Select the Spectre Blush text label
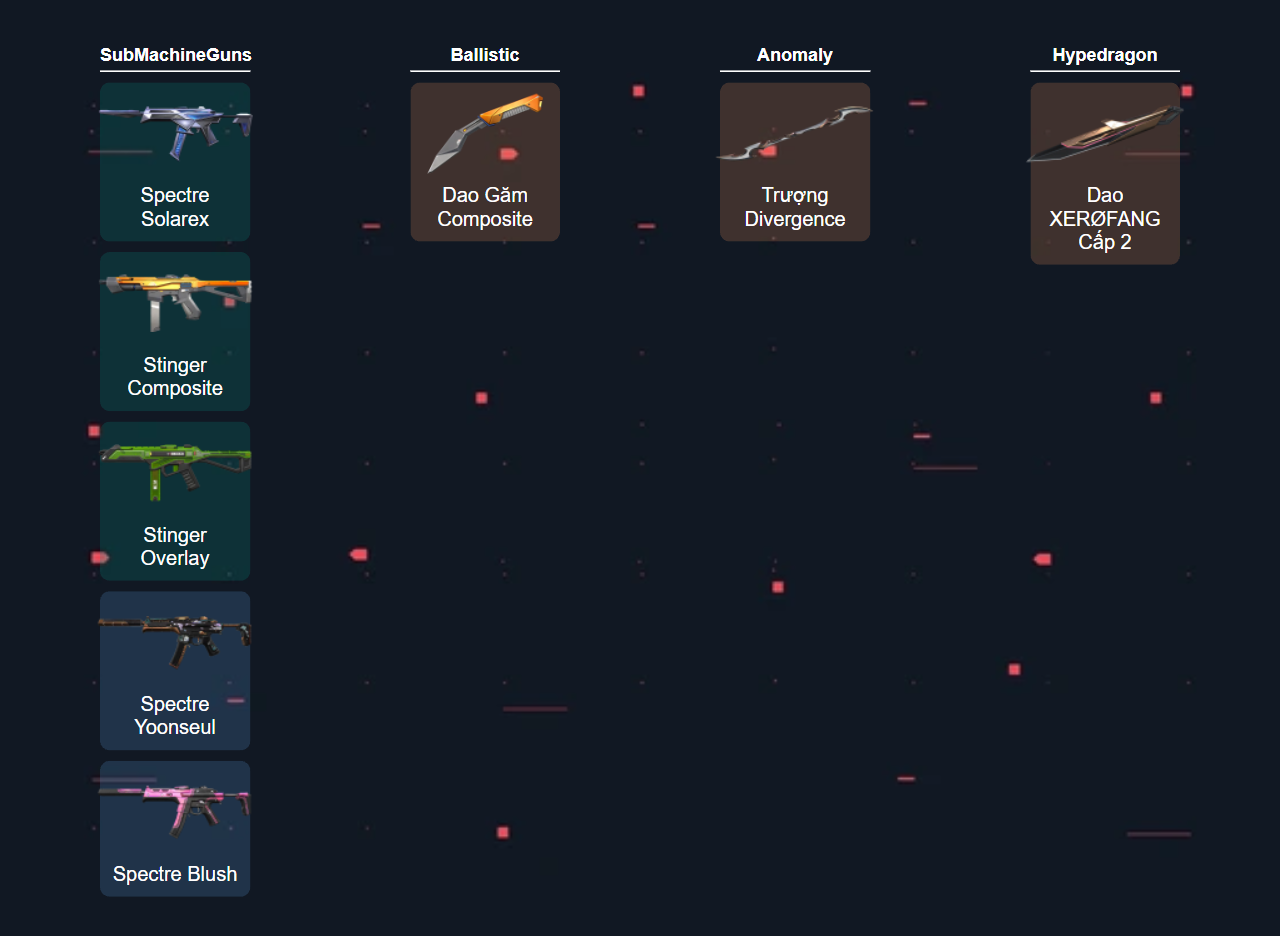The image size is (1280, 936). tap(175, 874)
